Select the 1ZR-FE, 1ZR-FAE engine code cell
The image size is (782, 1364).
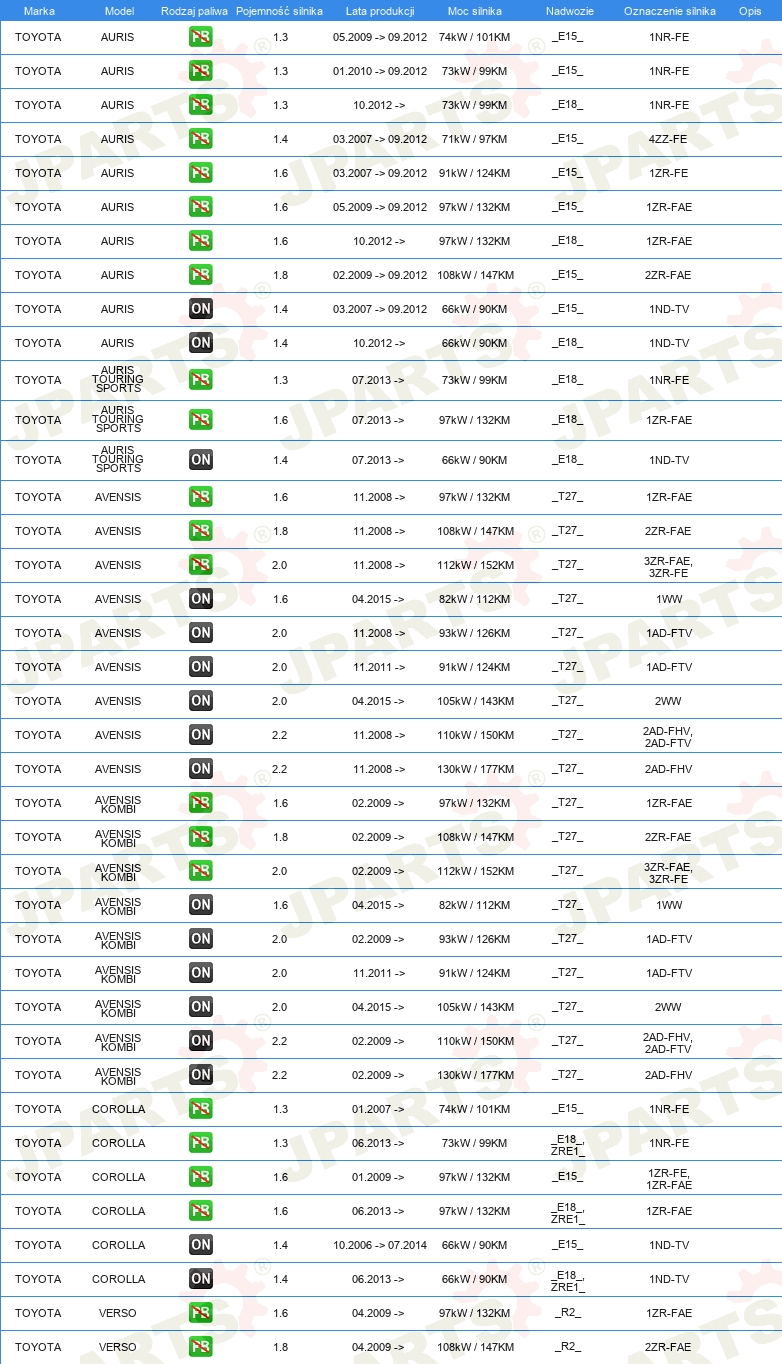(669, 1177)
